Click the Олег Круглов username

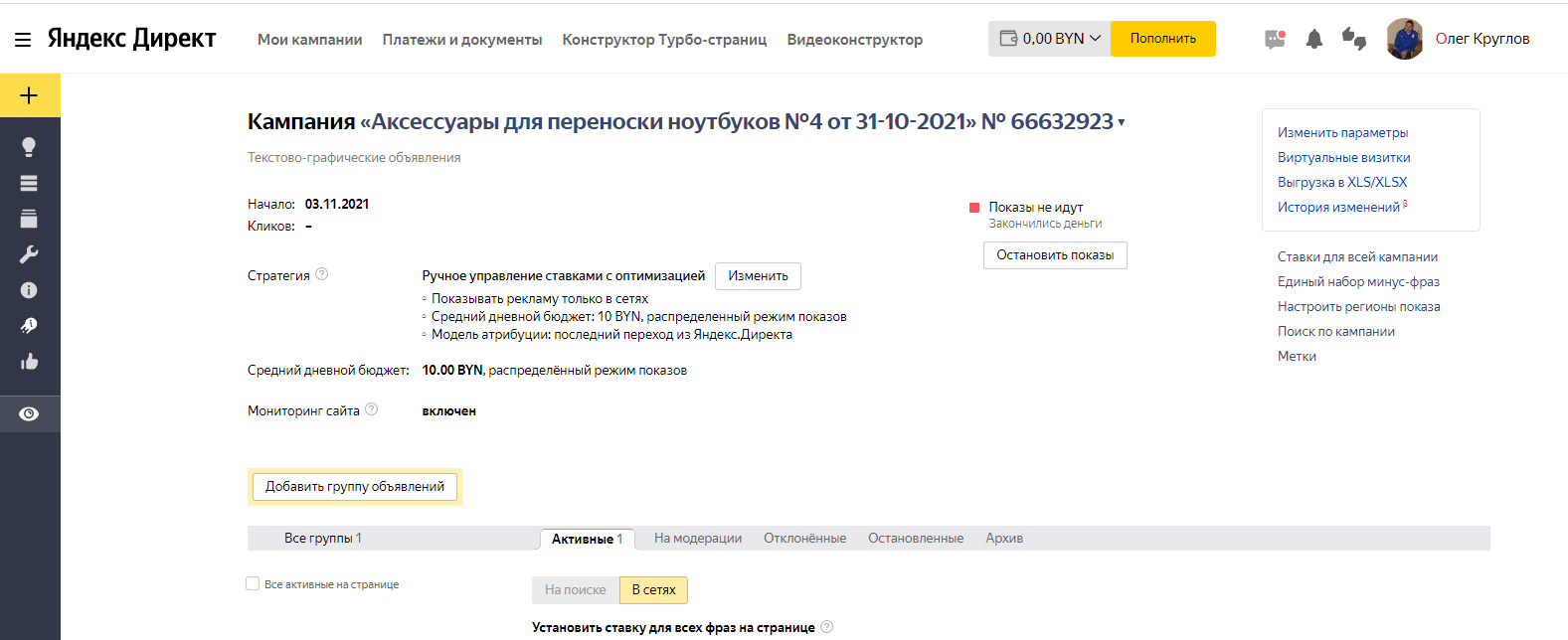tap(1482, 39)
